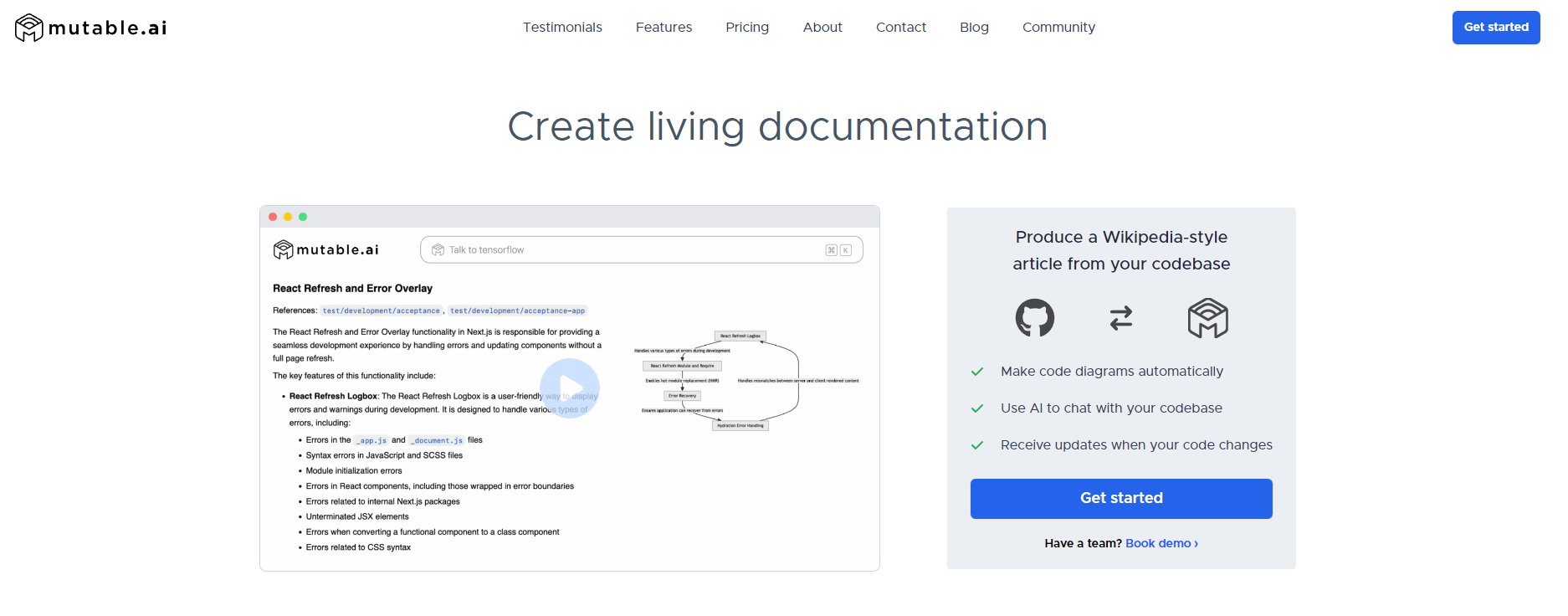This screenshot has height=616, width=1568.
Task: Click 'Errors related to CSS syntax' bullet
Action: tap(358, 547)
